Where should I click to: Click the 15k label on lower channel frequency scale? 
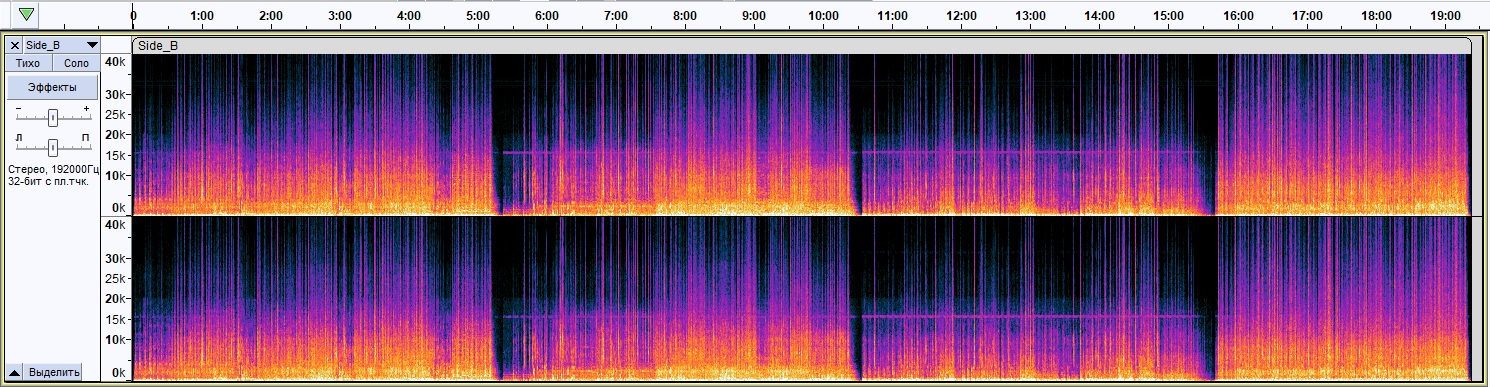coord(116,320)
